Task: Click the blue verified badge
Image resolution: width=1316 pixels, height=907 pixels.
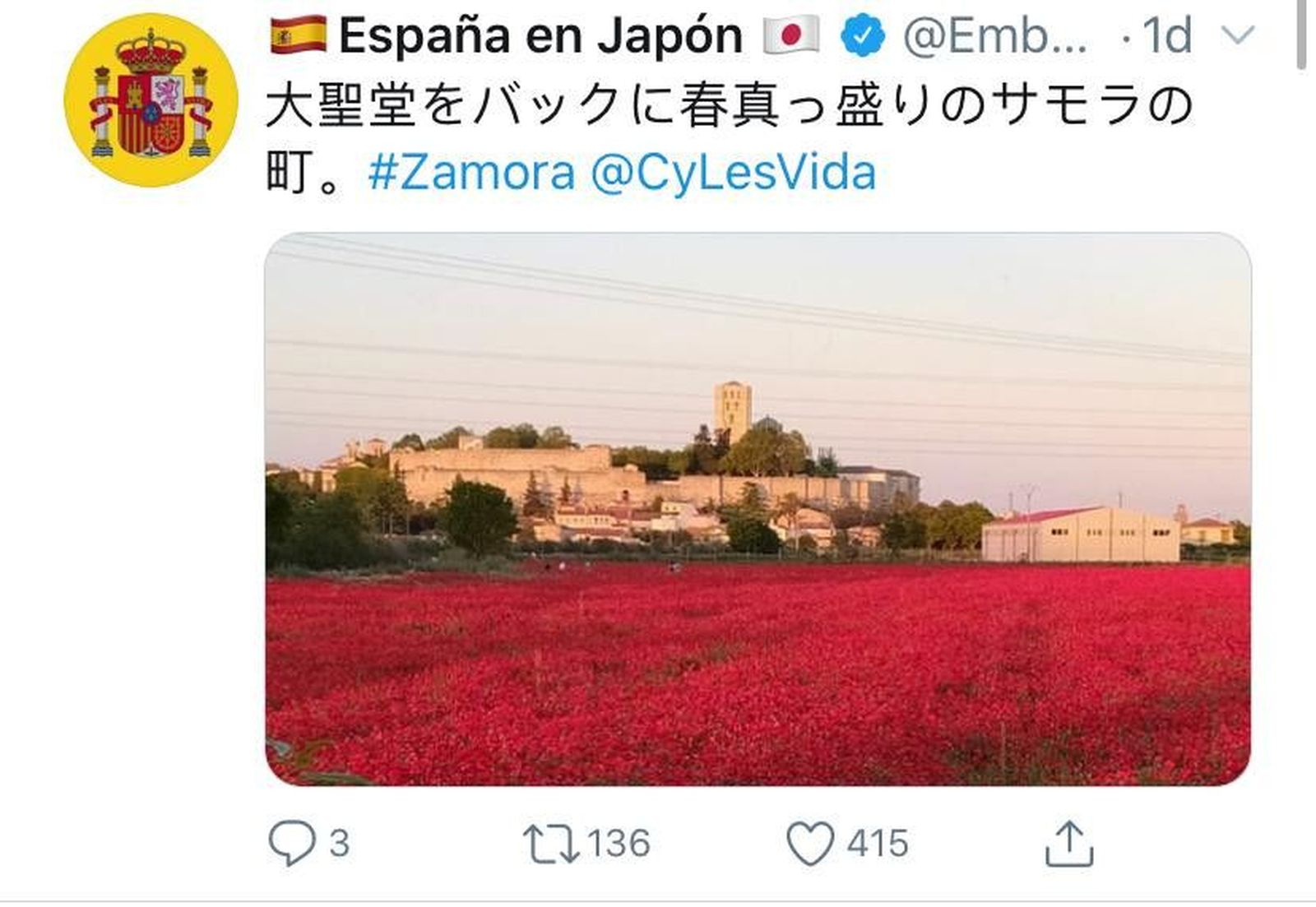Action: point(862,36)
